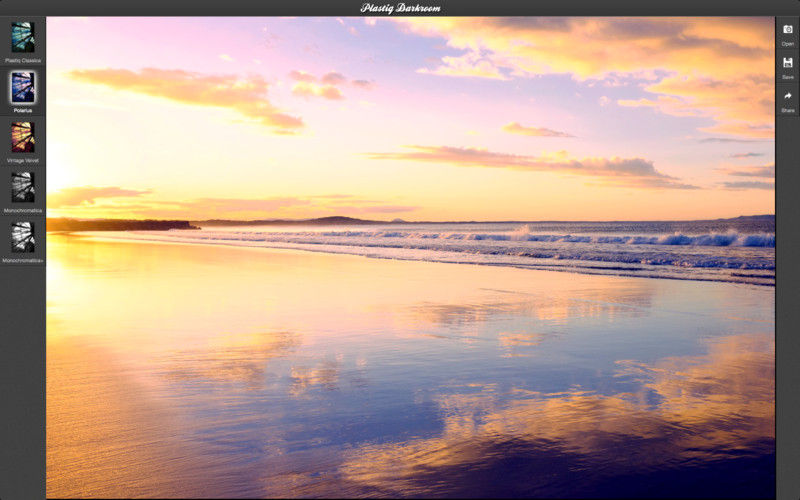Click the Plastiq Darkroom window title
800x500 pixels.
pos(400,8)
